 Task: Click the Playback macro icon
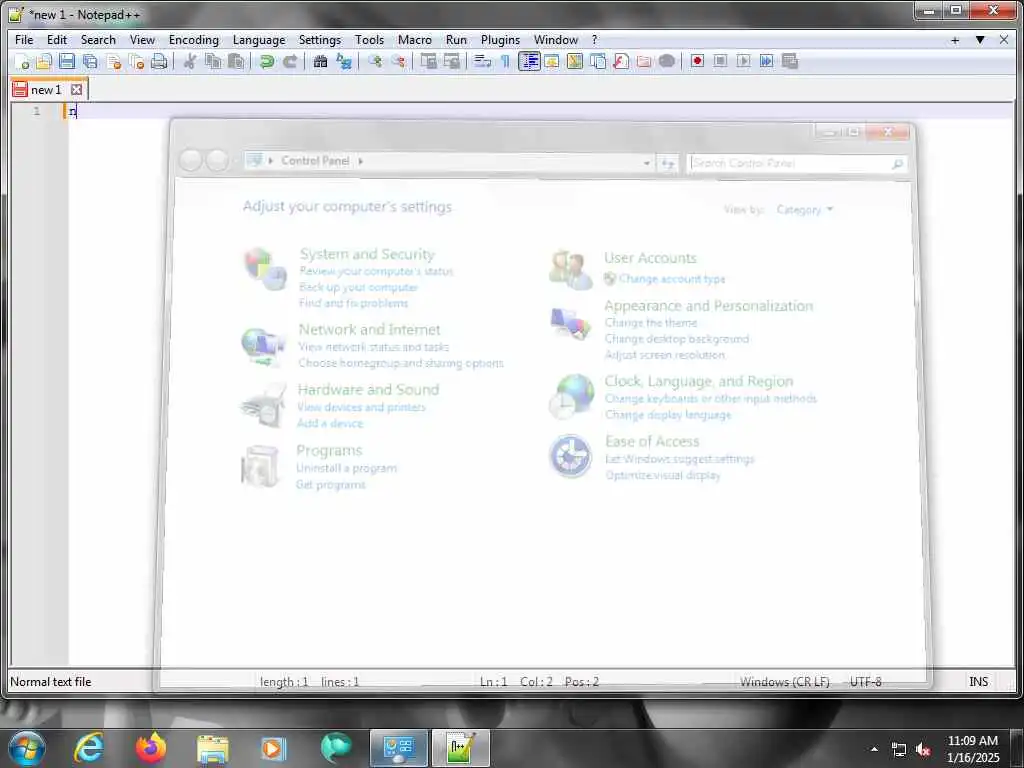(743, 61)
